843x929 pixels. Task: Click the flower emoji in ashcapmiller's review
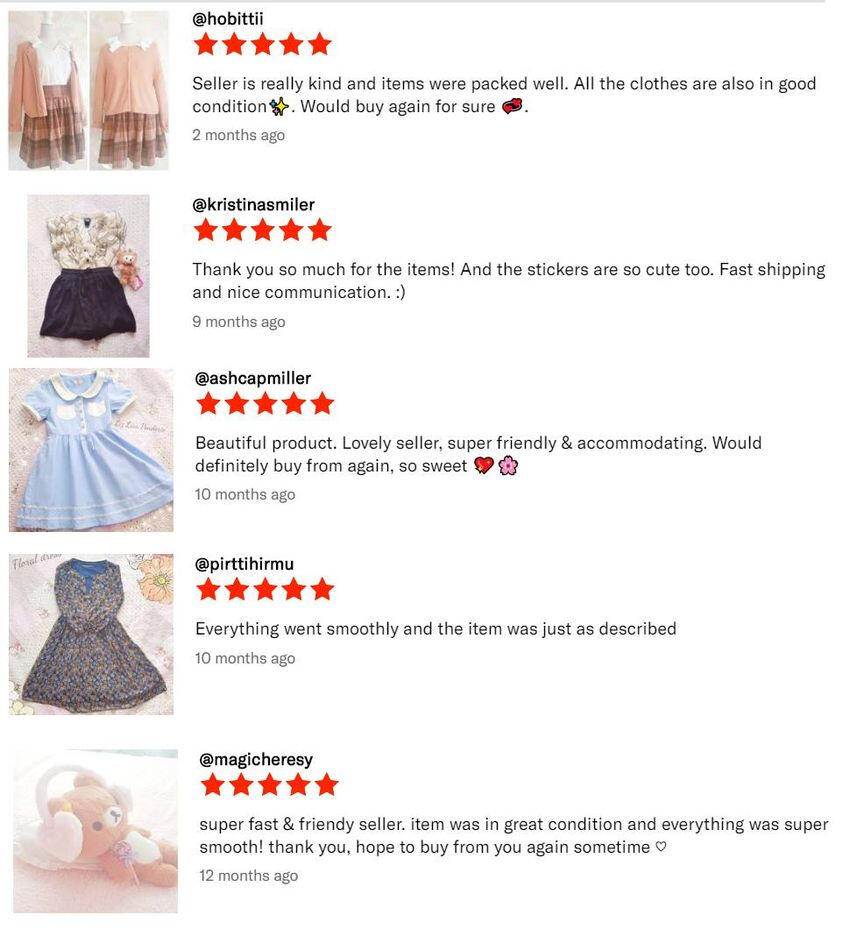tap(508, 466)
